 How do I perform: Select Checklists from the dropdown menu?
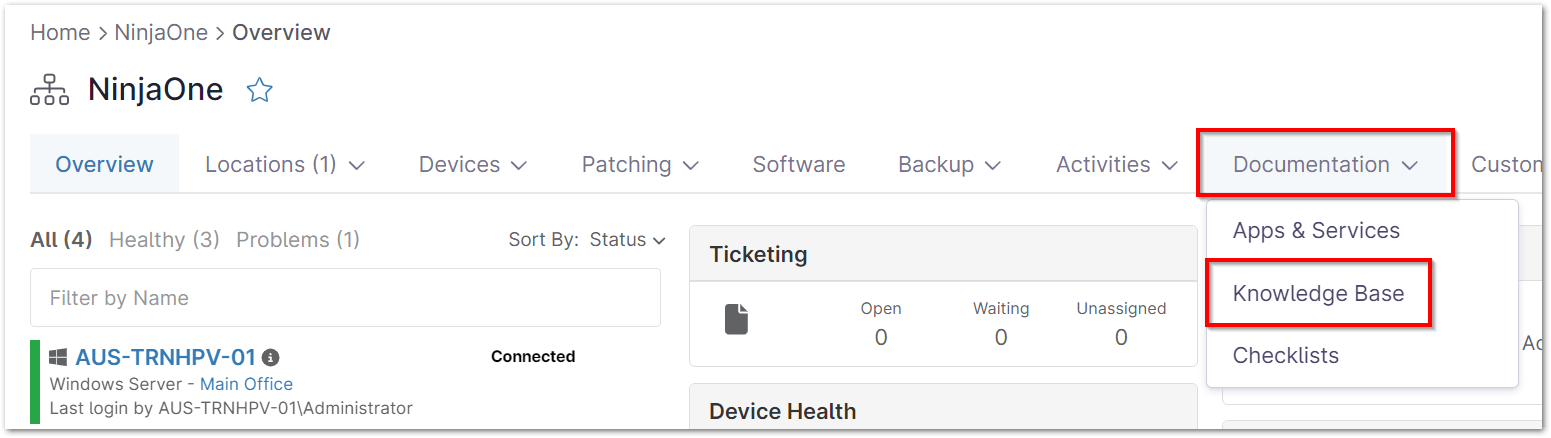click(1285, 356)
